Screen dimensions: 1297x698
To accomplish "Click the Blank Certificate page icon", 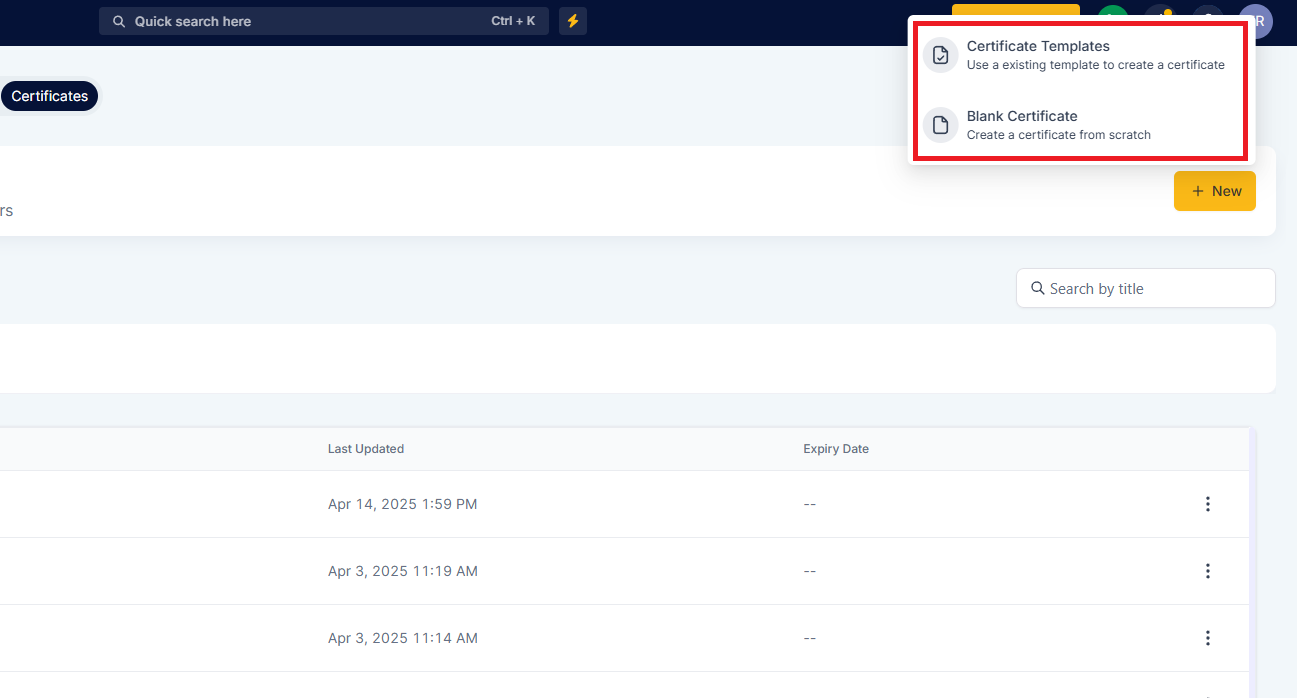I will 940,125.
